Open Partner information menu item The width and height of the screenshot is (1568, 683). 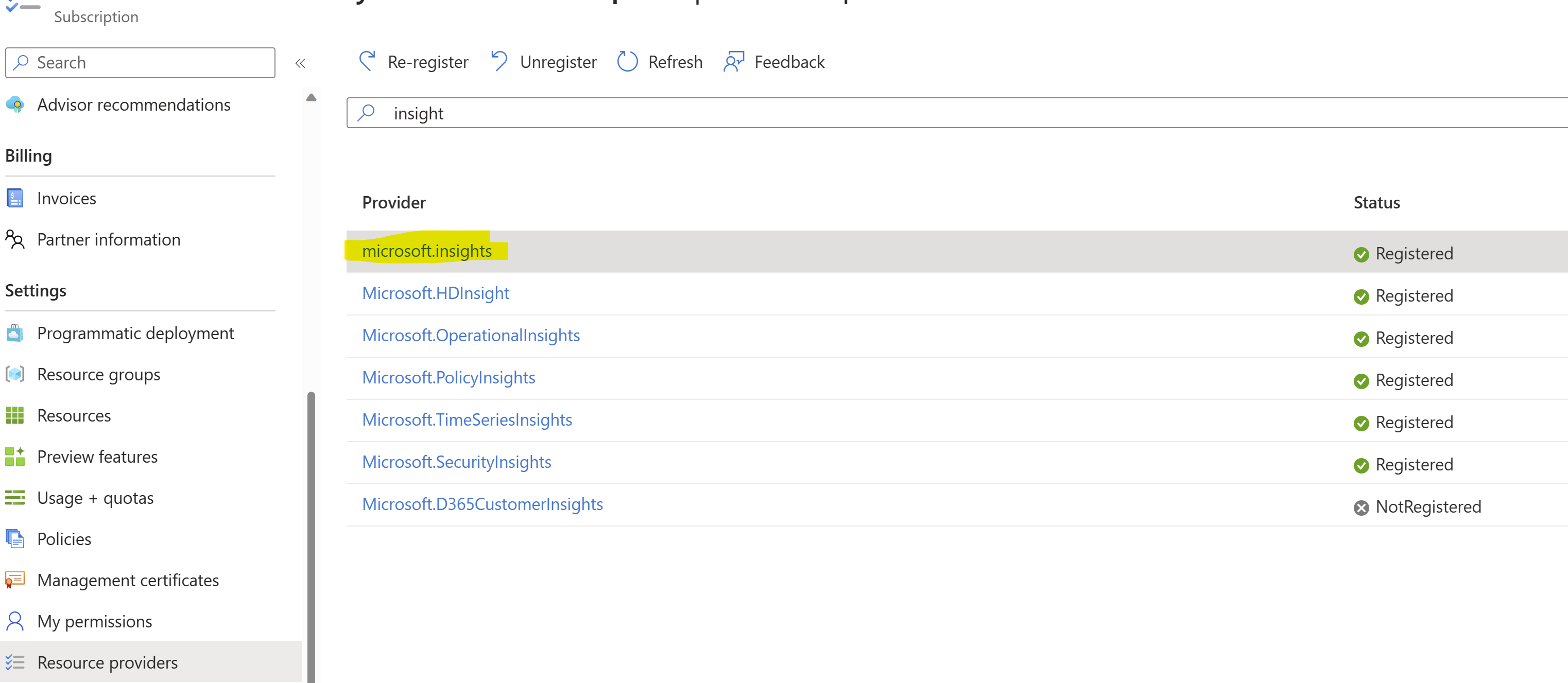click(108, 240)
